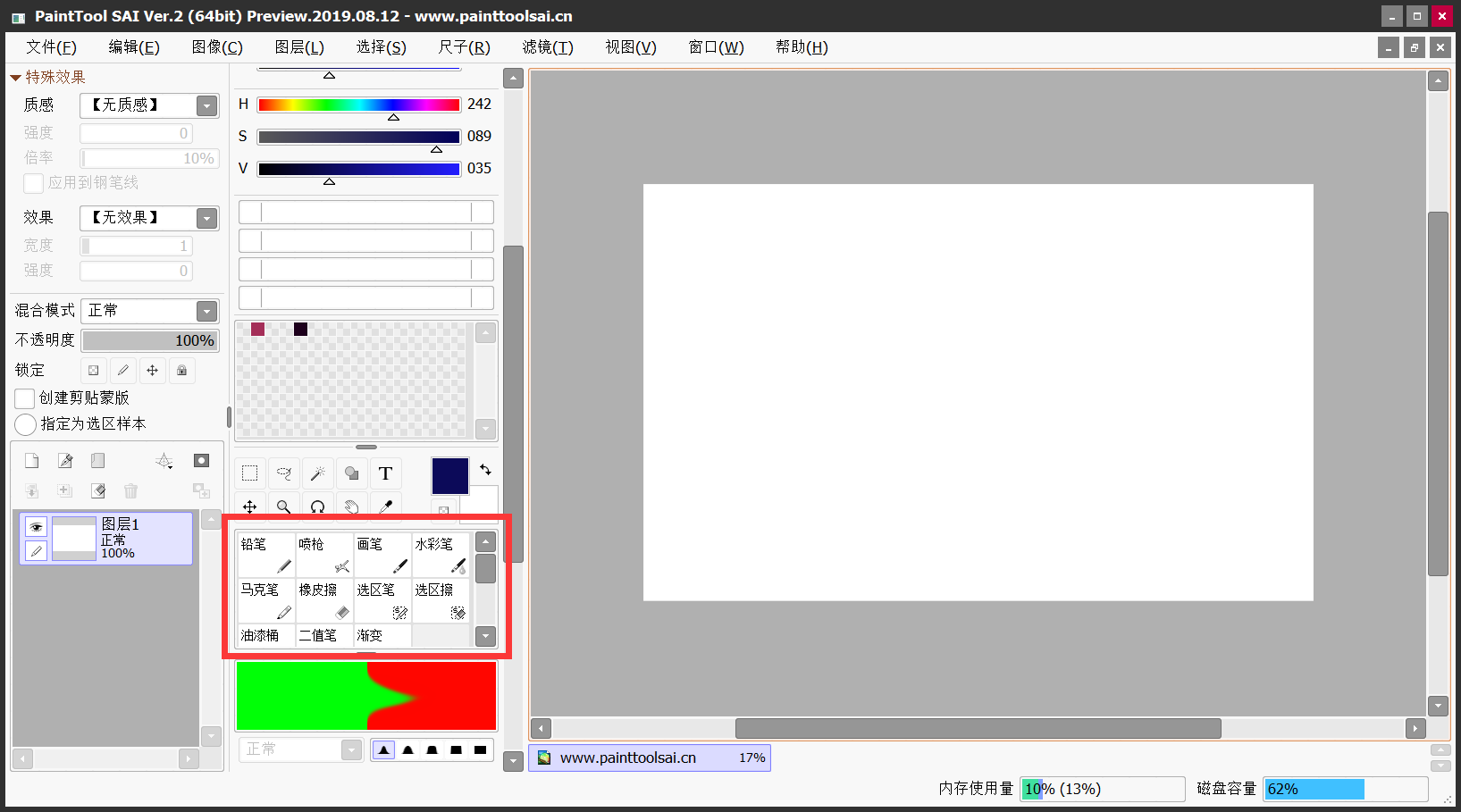Toggle lock all padlock icon
The height and width of the screenshot is (812, 1461).
click(181, 370)
